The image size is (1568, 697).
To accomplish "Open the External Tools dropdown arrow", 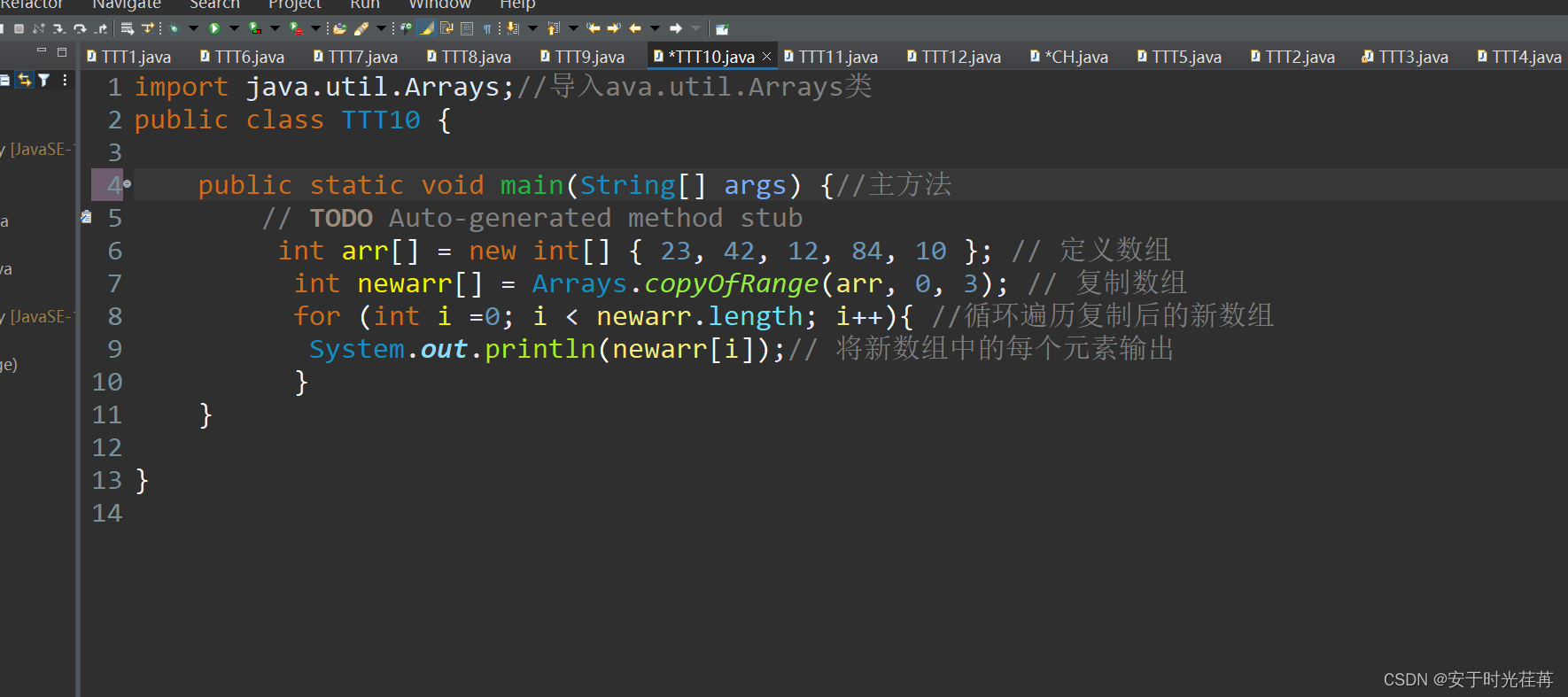I will (315, 28).
